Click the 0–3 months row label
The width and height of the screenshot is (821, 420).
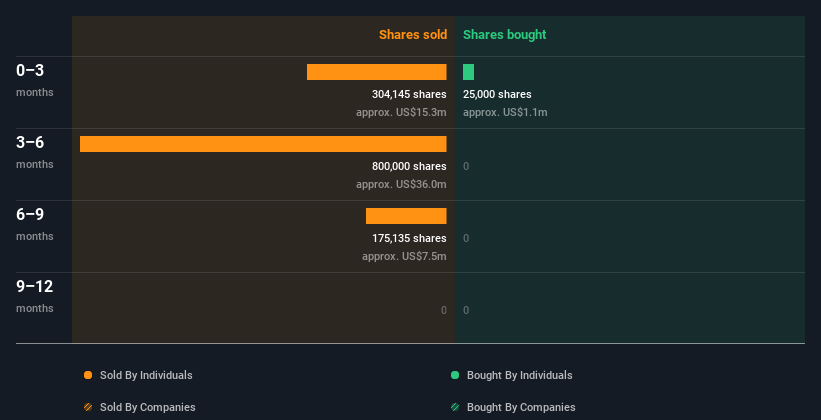(35, 80)
